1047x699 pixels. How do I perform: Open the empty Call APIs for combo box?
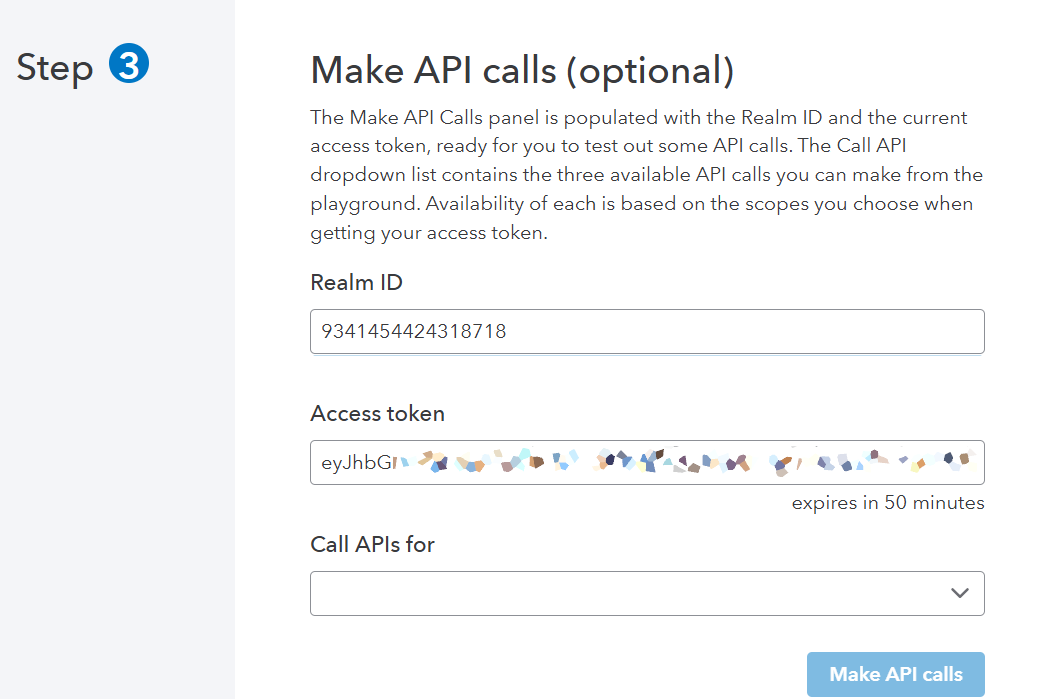tap(630, 593)
